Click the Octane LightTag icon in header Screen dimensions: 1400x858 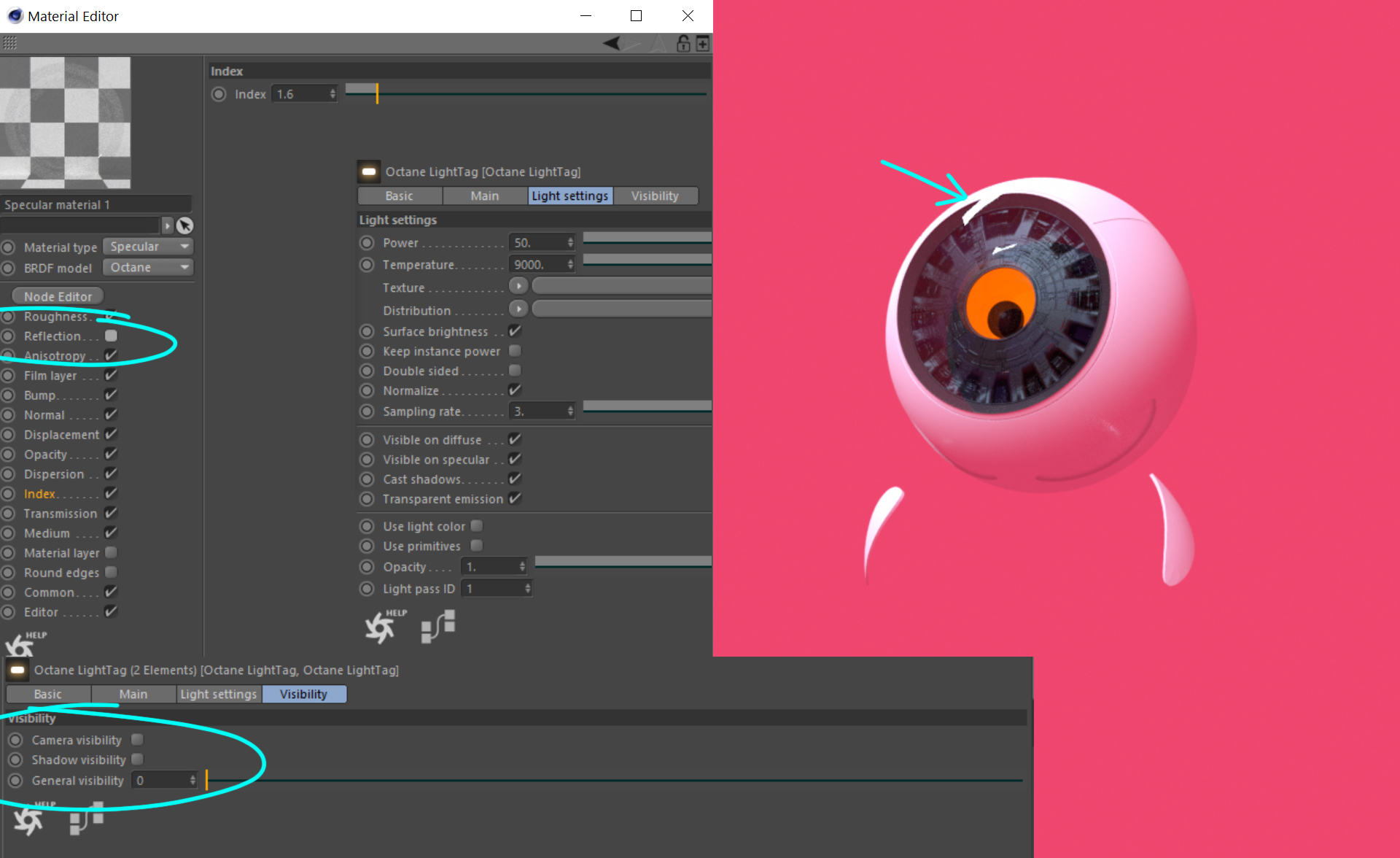tap(369, 172)
